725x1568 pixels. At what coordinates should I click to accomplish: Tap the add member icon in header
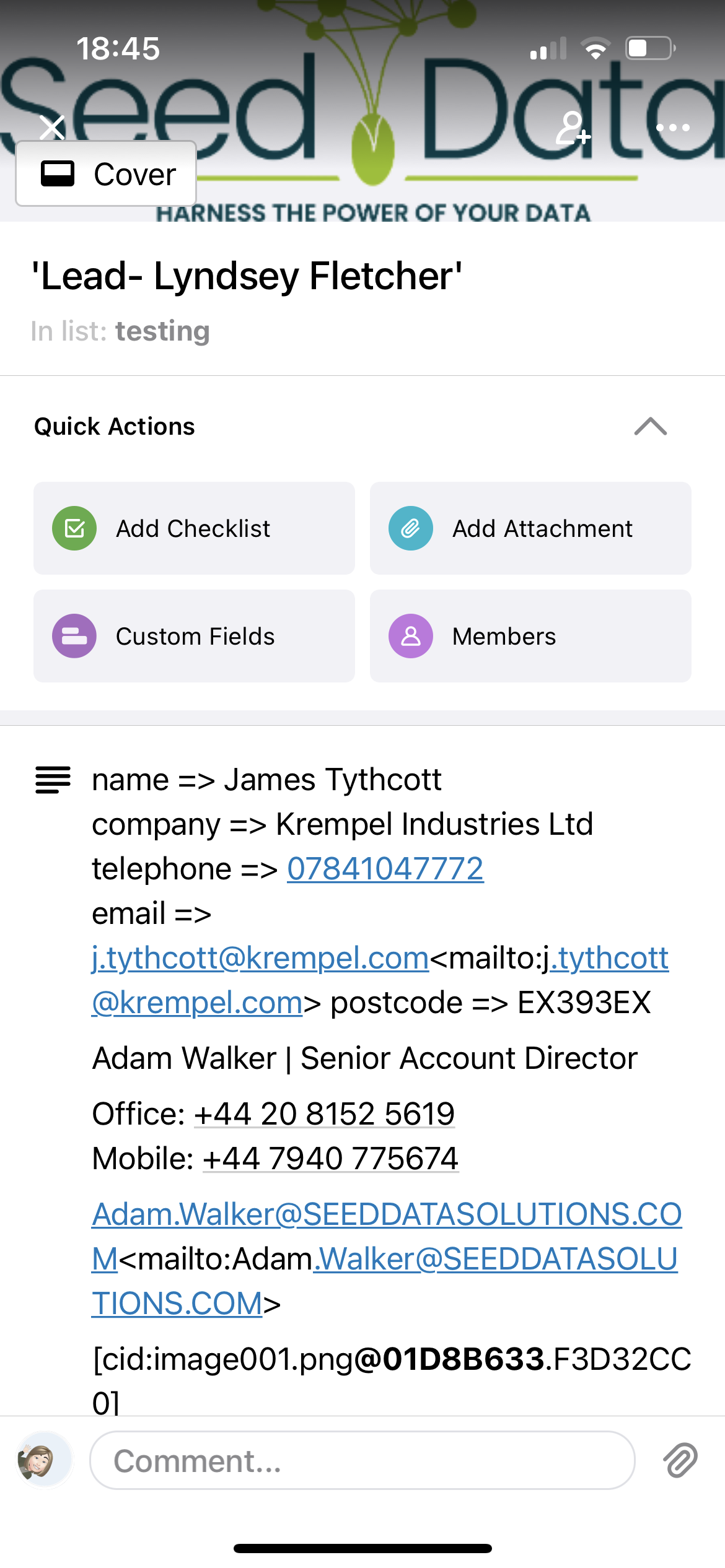(572, 128)
